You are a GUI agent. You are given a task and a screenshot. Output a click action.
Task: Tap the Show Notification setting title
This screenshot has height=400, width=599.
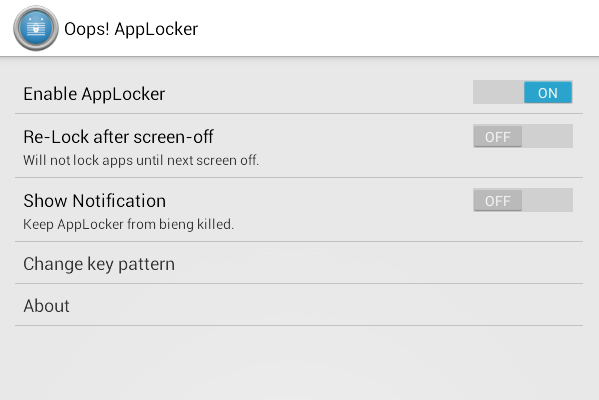pyautogui.click(x=94, y=201)
